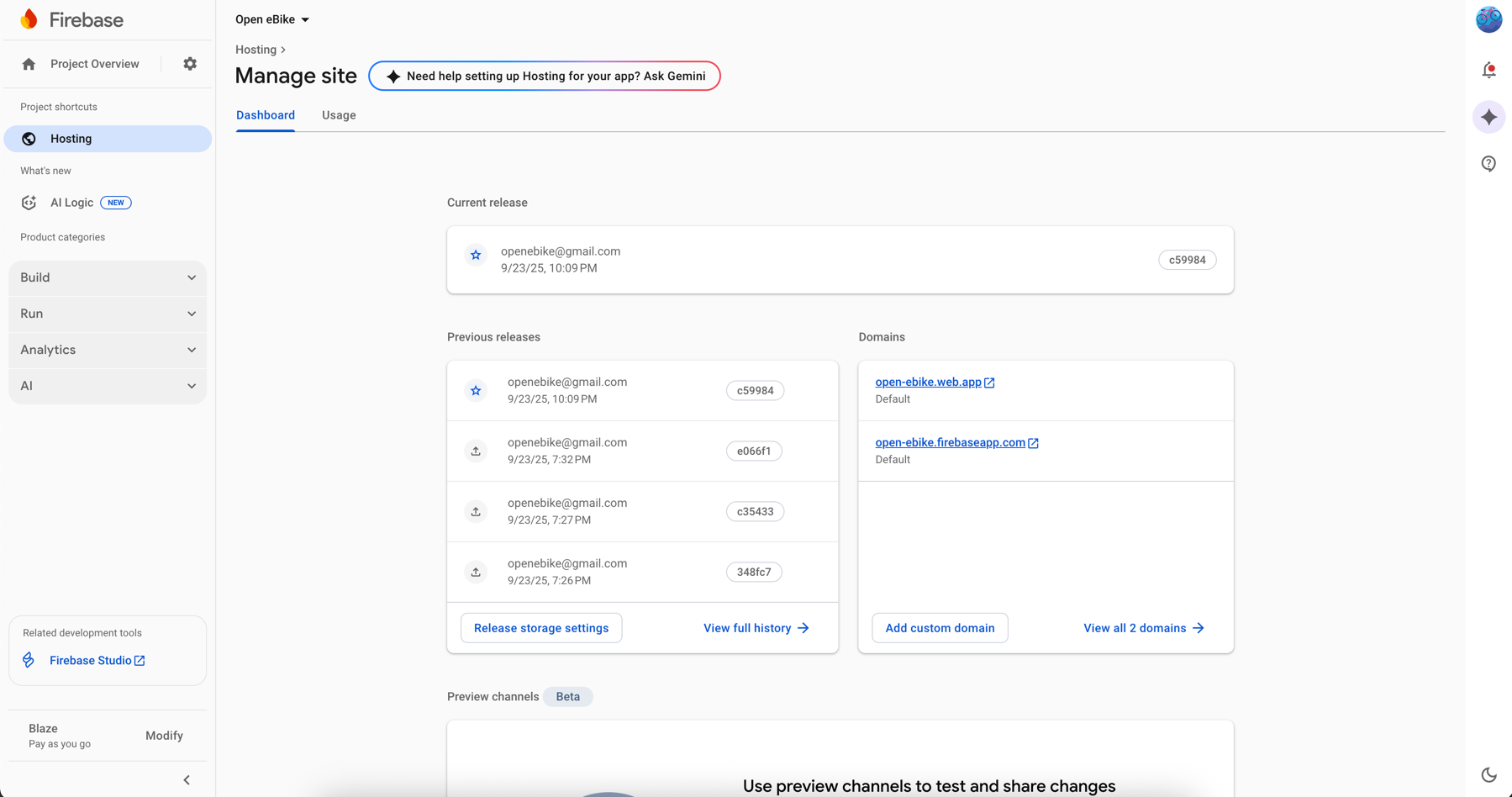The image size is (1512, 797).
Task: Open AI Logic from What's new
Action: (71, 202)
